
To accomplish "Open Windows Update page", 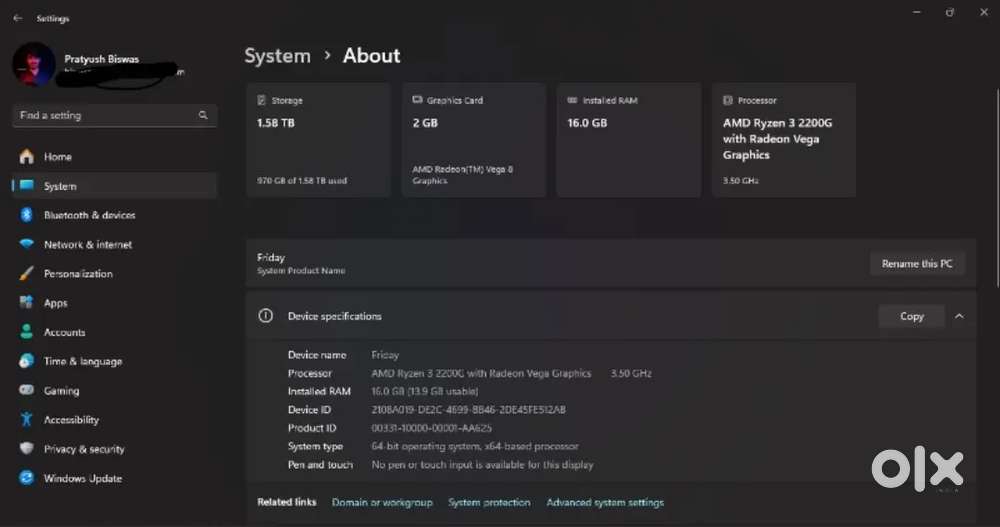I will pos(82,479).
